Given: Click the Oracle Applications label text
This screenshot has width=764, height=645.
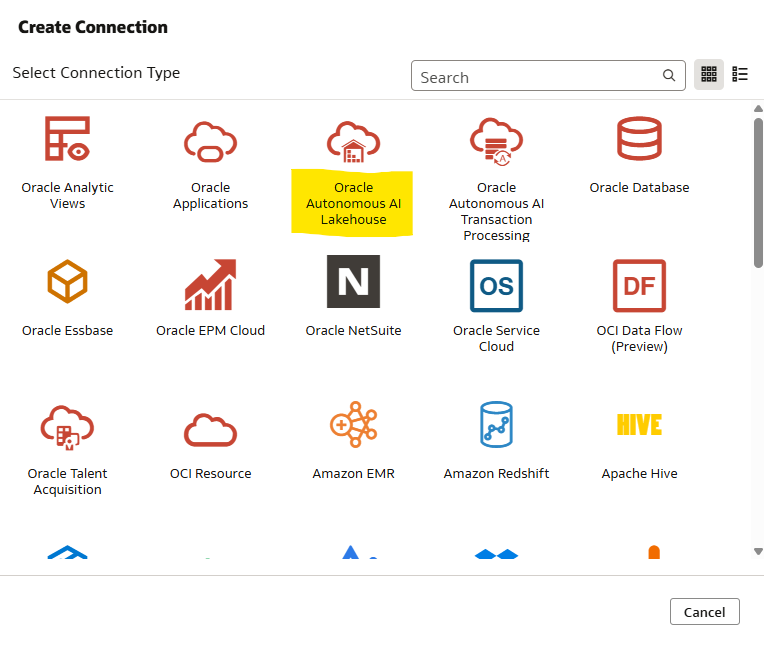Looking at the screenshot, I should [210, 195].
